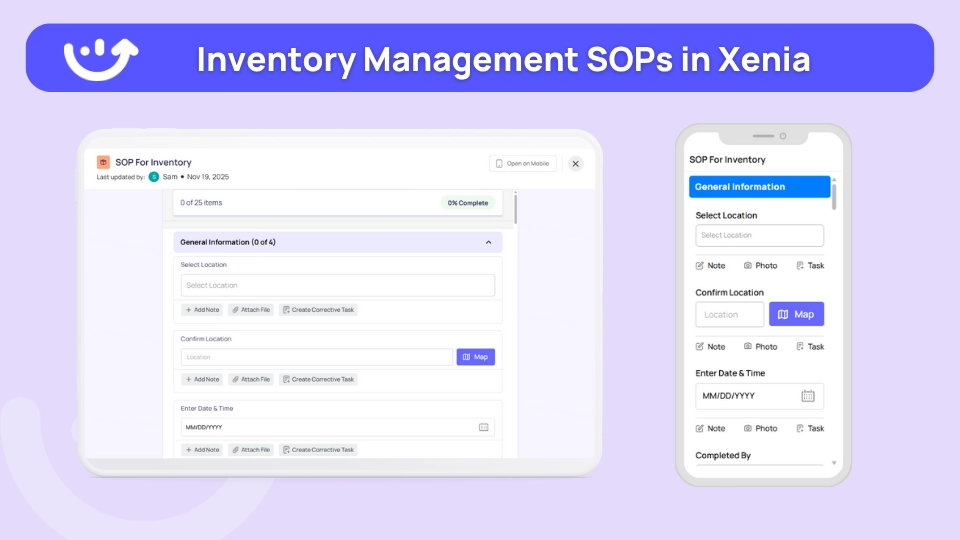Tap Photo under phone Confirm Location

(x=760, y=347)
